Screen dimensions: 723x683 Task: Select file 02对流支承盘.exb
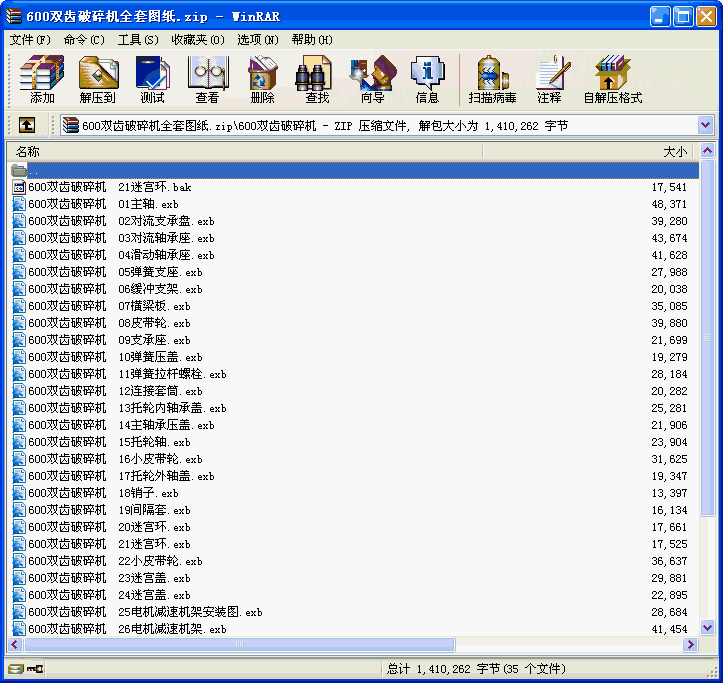pyautogui.click(x=121, y=221)
